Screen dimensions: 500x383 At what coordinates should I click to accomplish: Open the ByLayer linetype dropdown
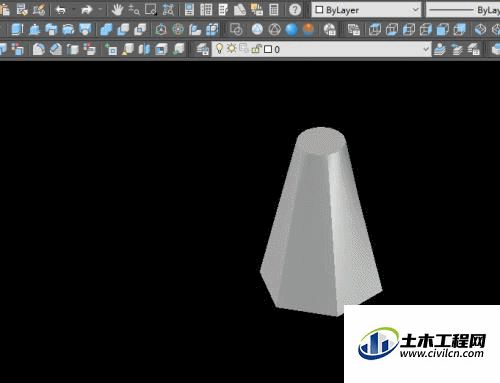464,10
